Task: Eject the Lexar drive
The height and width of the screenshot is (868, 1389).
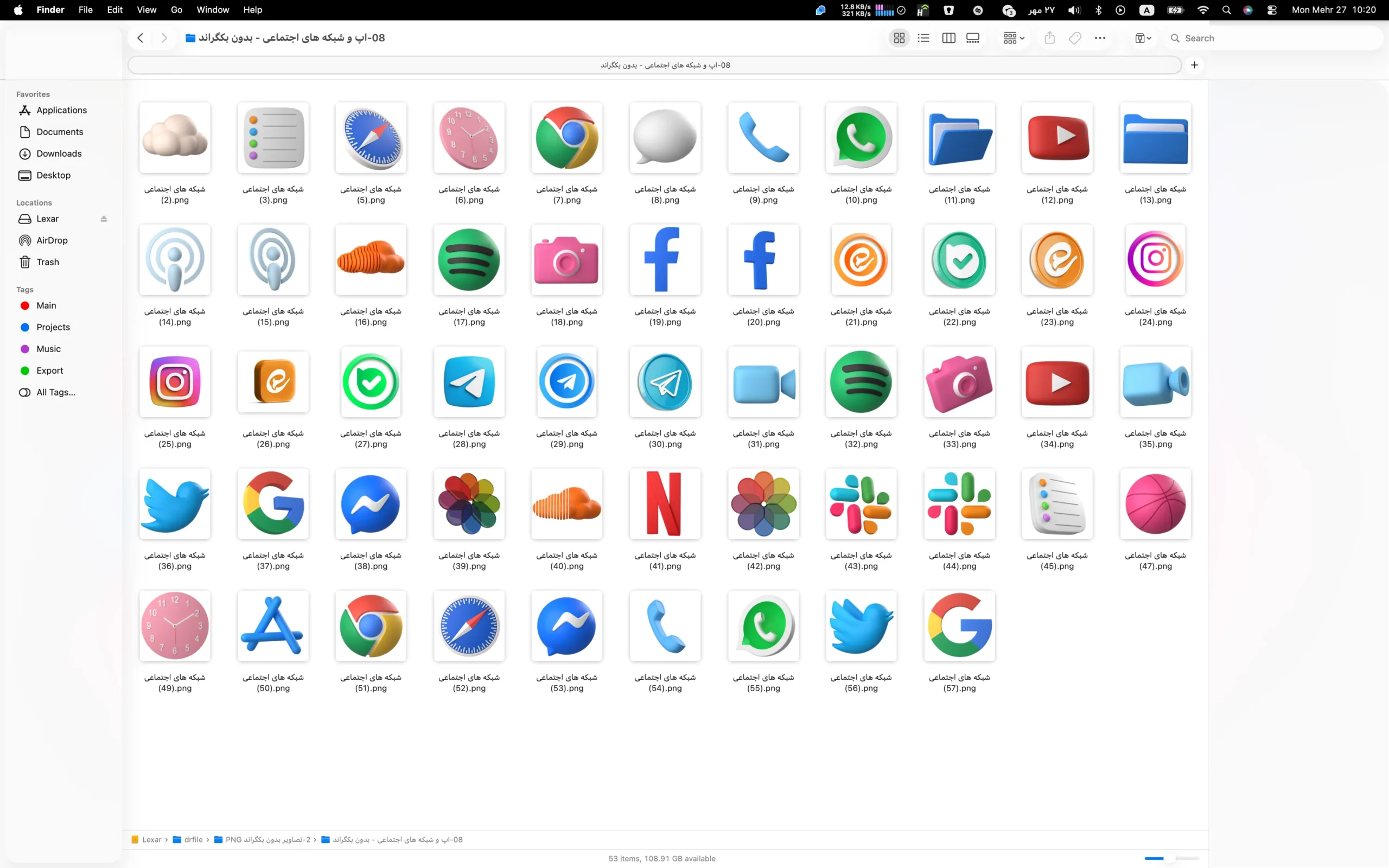Action: coord(104,219)
